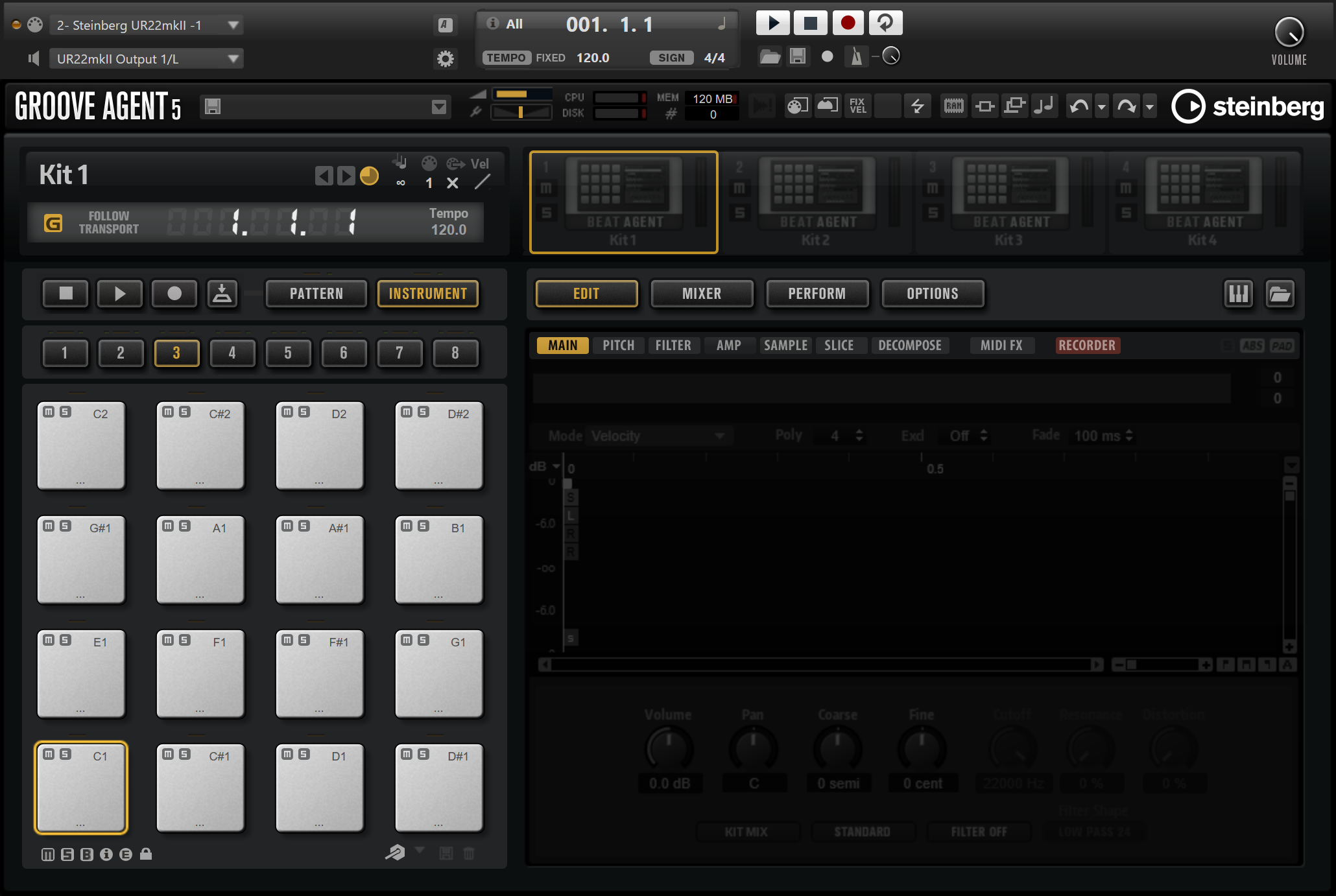Open the load browser folder icon in editor
This screenshot has width=1336, height=896.
(1280, 294)
